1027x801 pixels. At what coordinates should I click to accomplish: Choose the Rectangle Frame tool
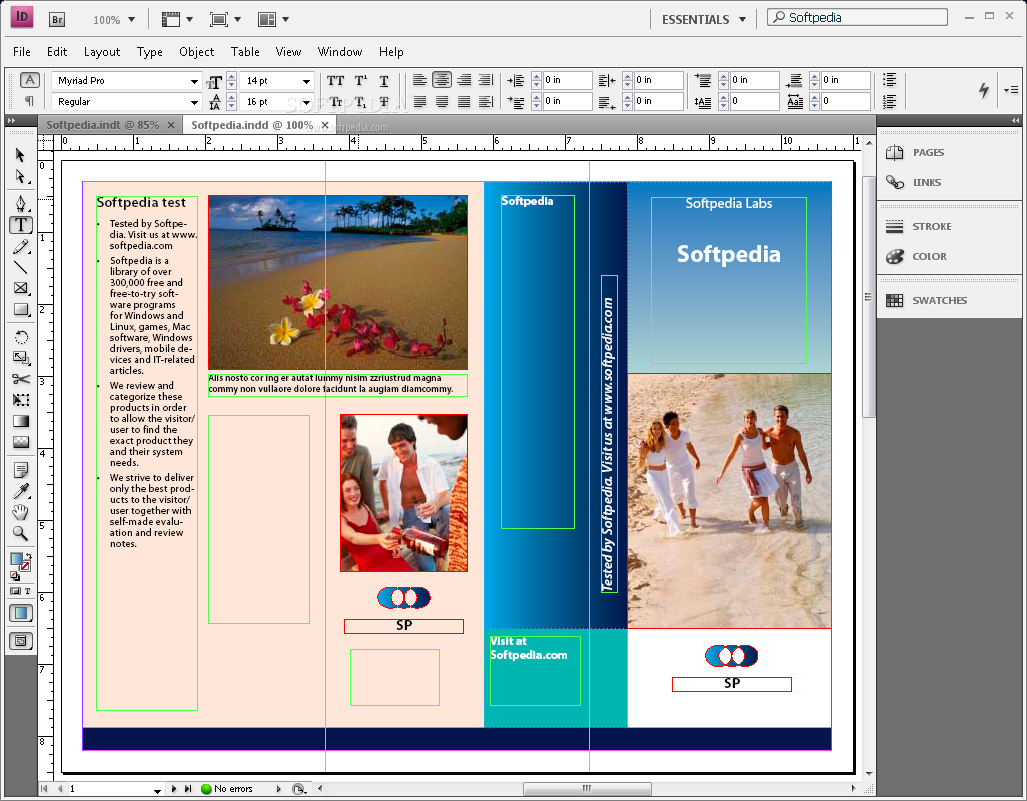point(21,289)
